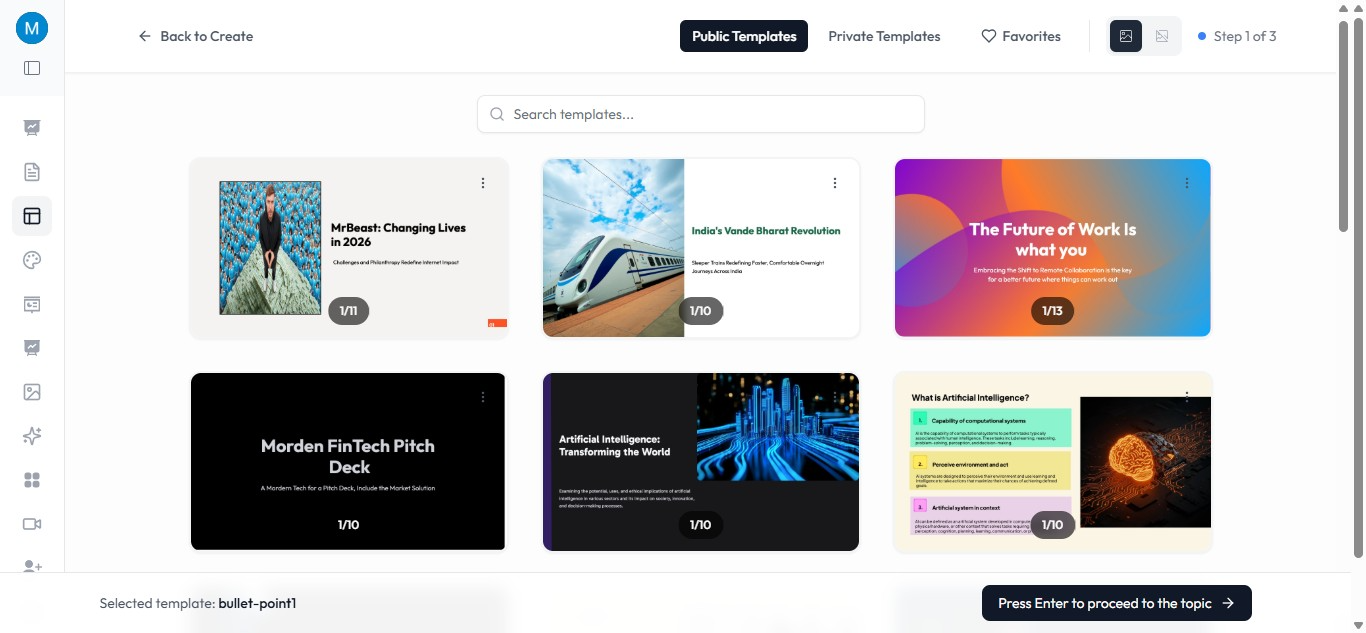Click the 1/13 slide counter badge
Screen dimensions: 1366x633
click(x=1052, y=311)
